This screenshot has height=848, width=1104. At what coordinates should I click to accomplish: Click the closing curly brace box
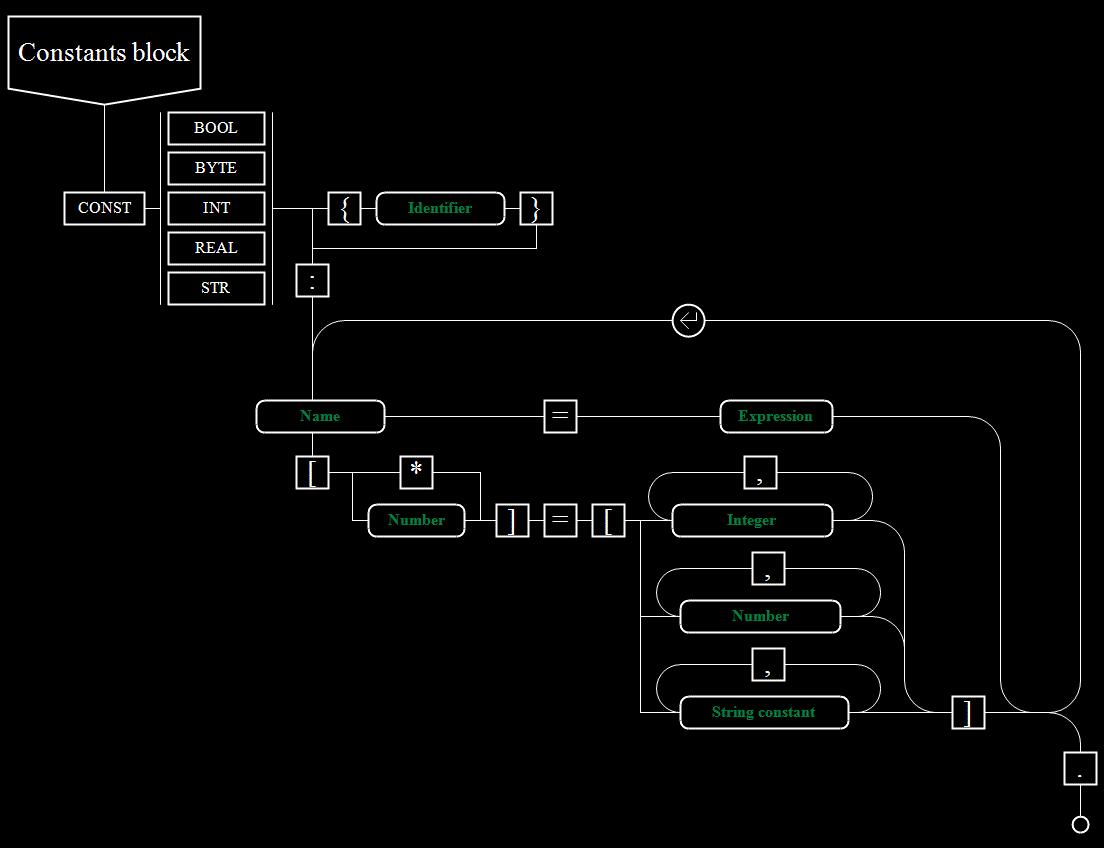point(537,208)
